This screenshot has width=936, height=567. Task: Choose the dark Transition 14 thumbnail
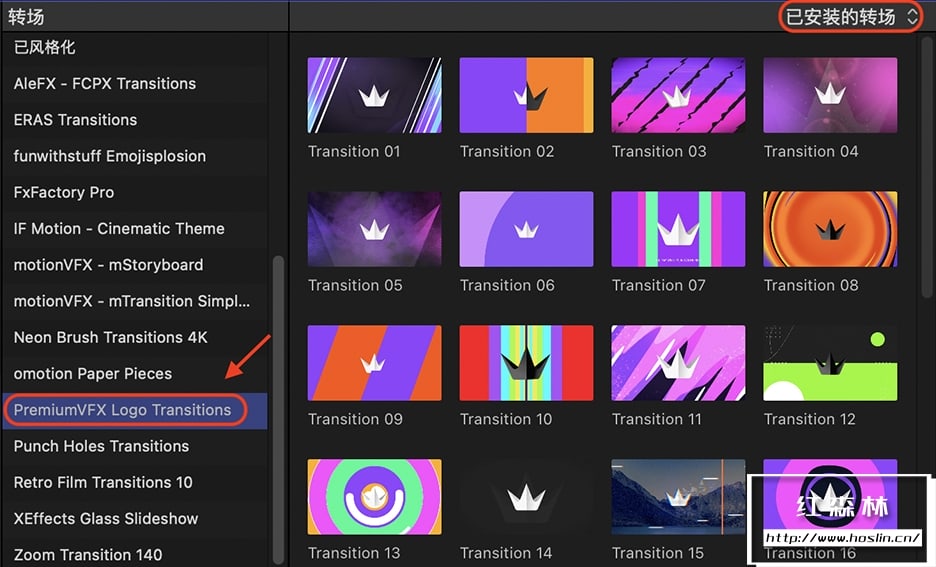pos(526,497)
